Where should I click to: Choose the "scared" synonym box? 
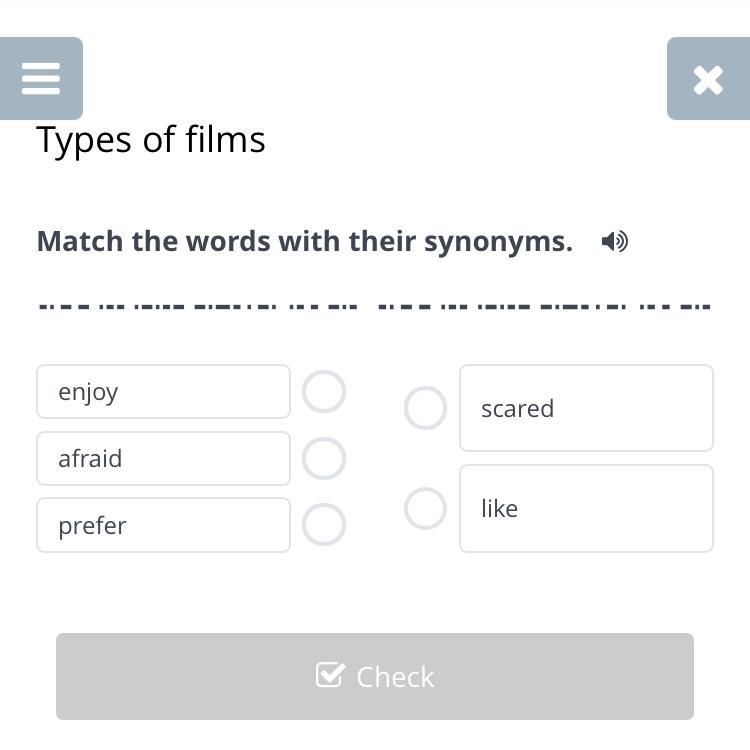point(586,408)
